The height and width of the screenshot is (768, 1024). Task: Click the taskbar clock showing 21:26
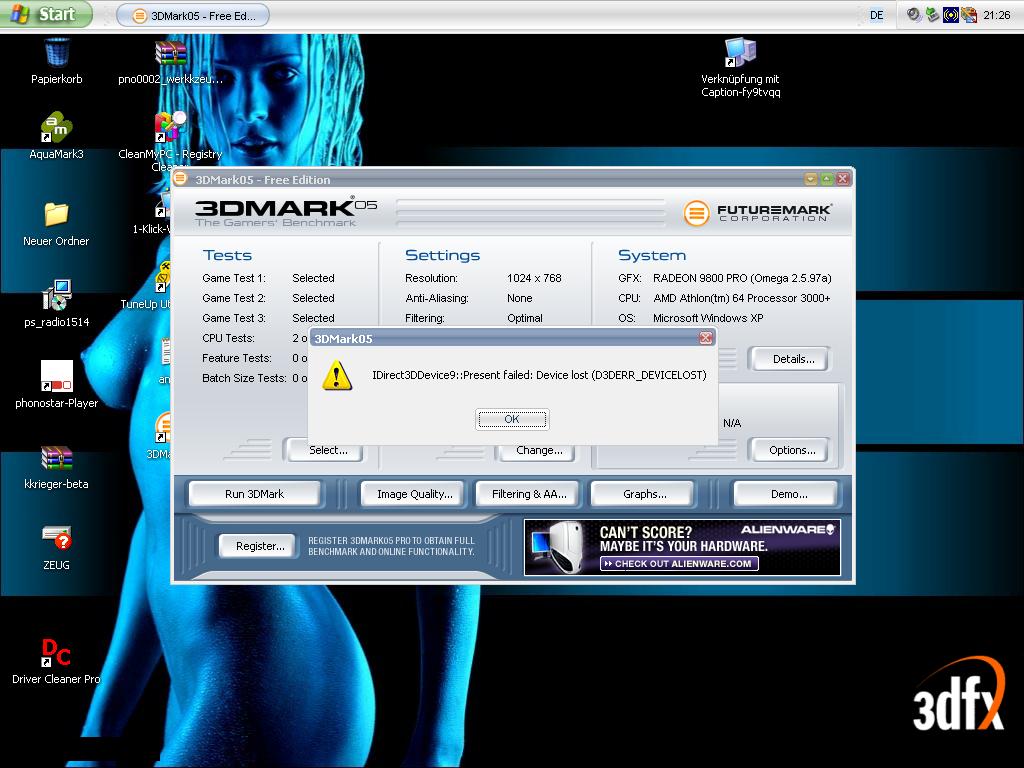[x=997, y=15]
